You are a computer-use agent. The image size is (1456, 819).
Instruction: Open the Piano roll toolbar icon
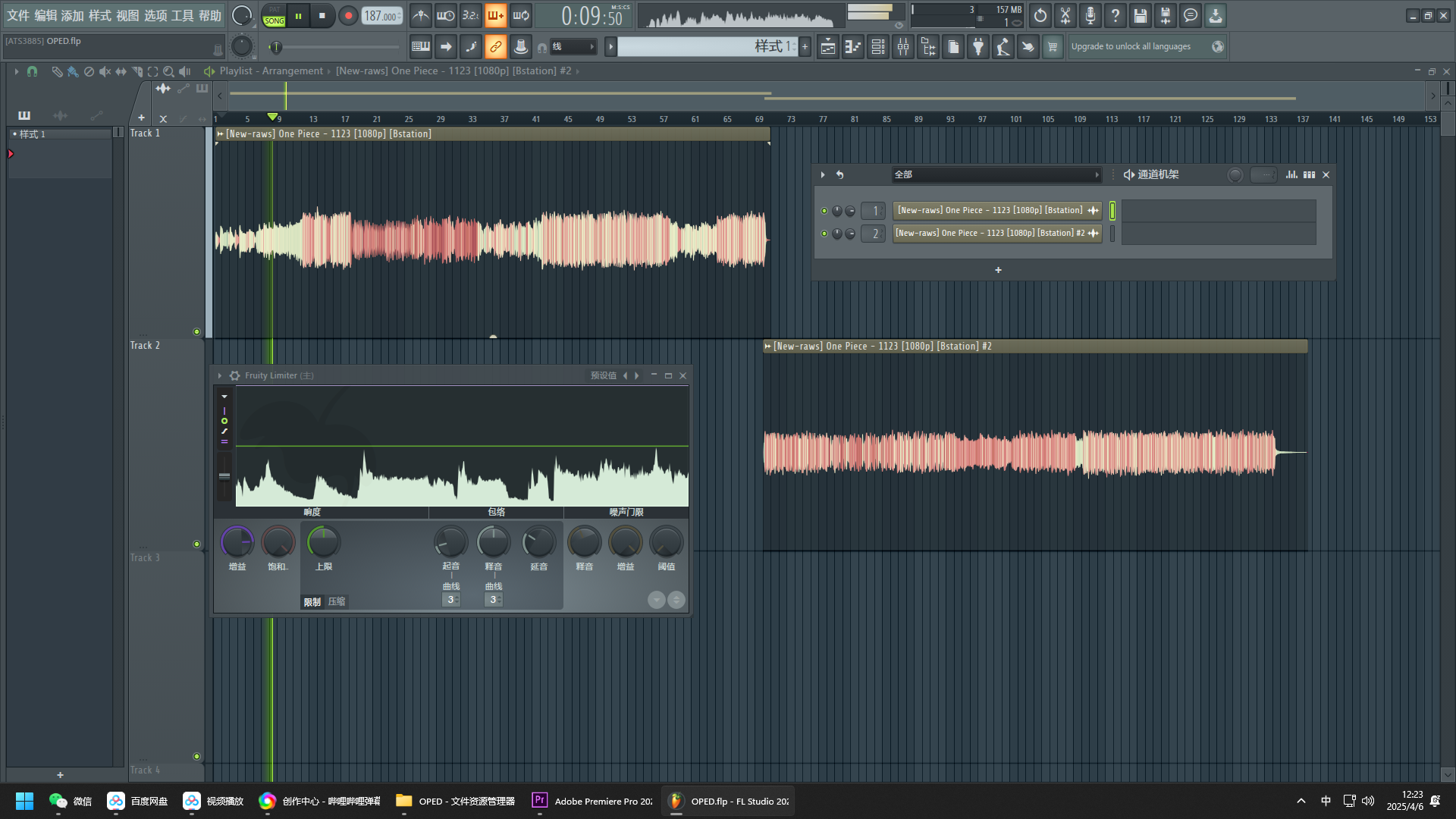coord(853,47)
